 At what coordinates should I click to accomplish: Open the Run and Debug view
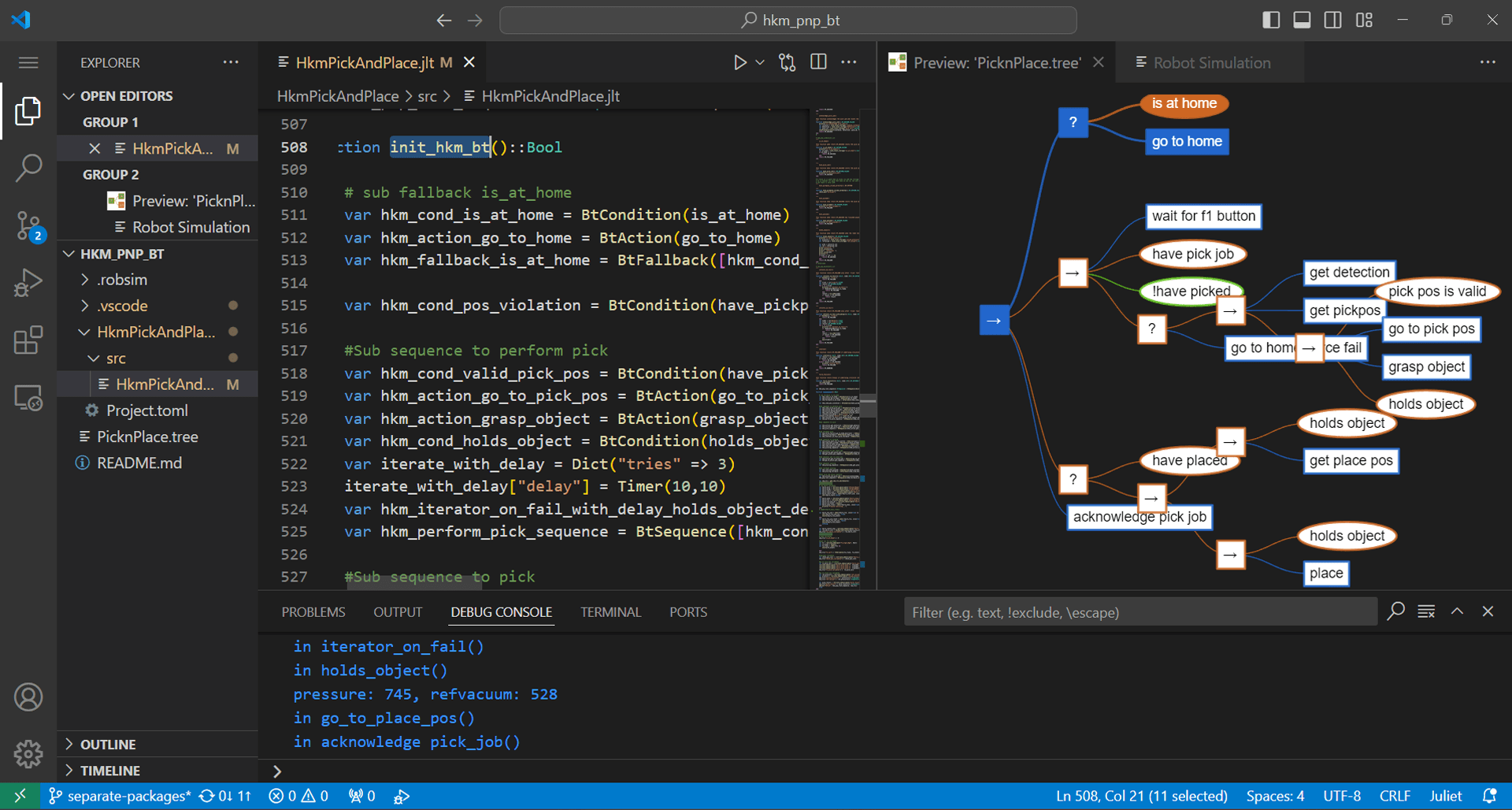29,282
